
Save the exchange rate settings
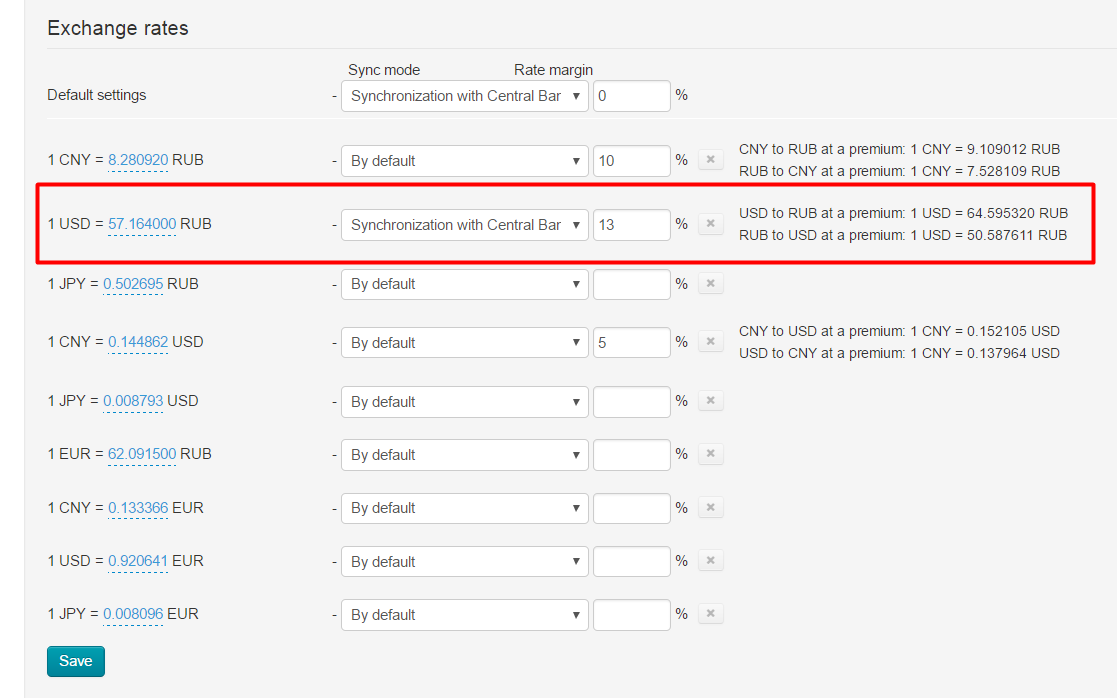76,661
